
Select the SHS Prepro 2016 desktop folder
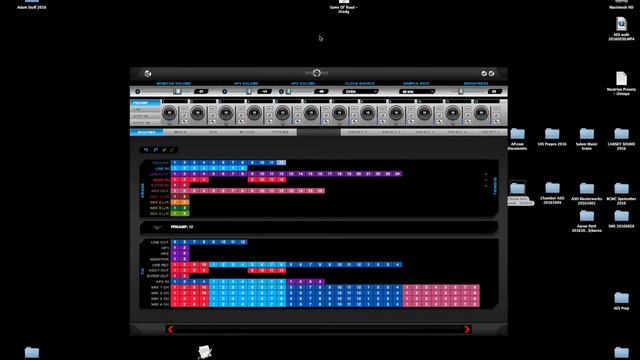[x=552, y=137]
